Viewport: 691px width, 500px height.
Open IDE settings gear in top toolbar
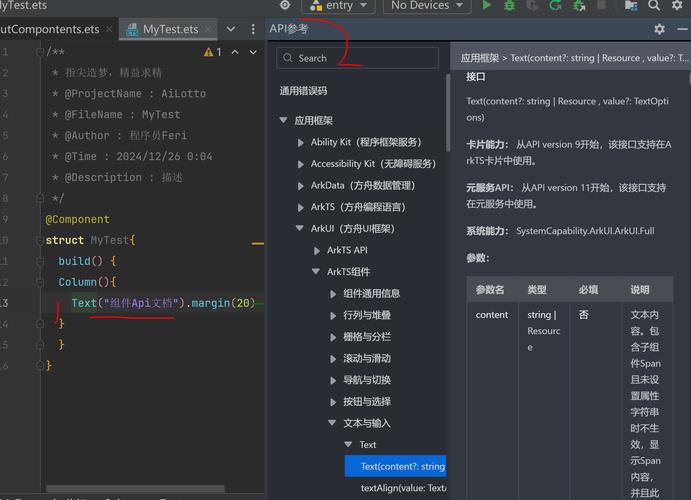click(677, 5)
